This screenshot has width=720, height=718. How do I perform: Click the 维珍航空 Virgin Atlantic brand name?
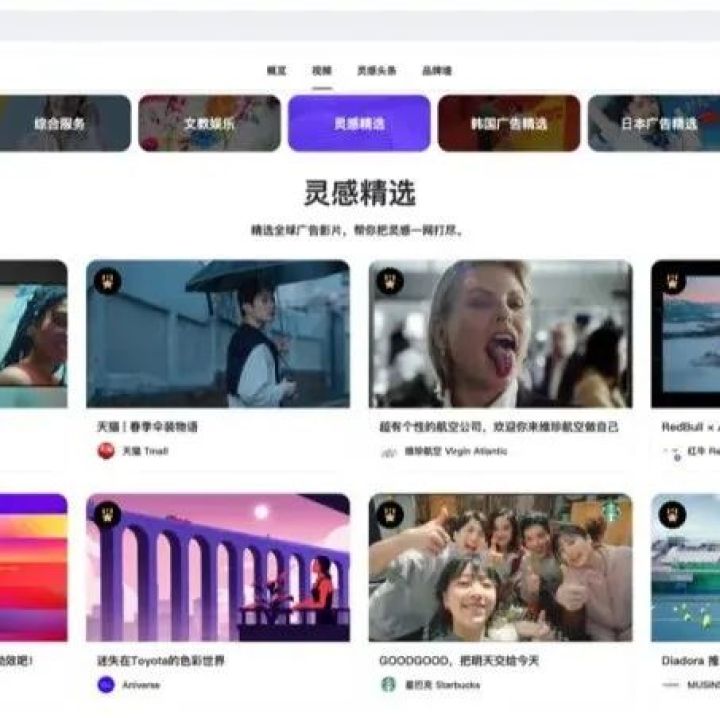[x=456, y=451]
